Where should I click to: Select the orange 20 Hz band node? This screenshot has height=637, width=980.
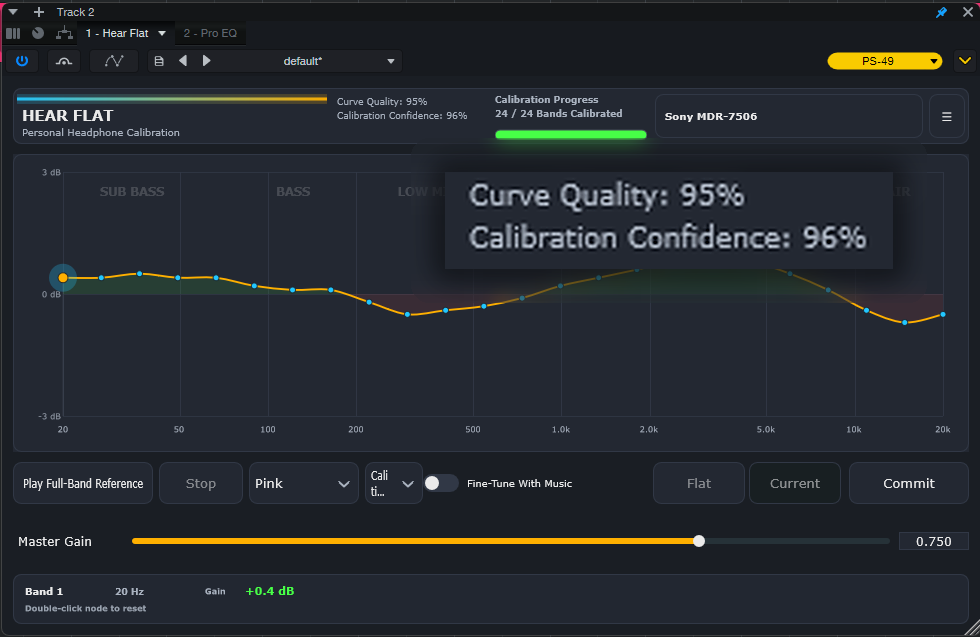coord(62,278)
